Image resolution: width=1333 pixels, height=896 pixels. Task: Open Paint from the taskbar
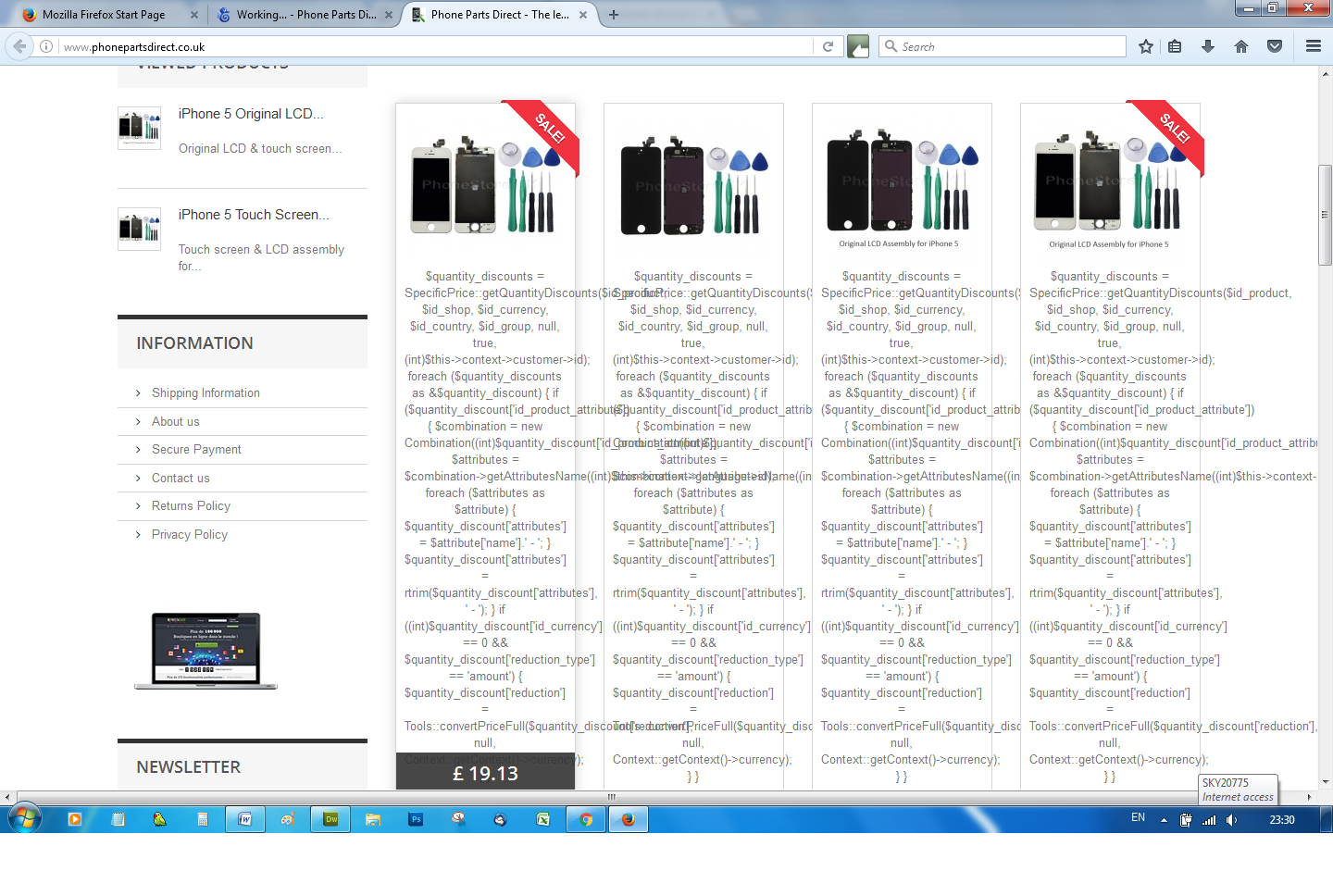288,819
